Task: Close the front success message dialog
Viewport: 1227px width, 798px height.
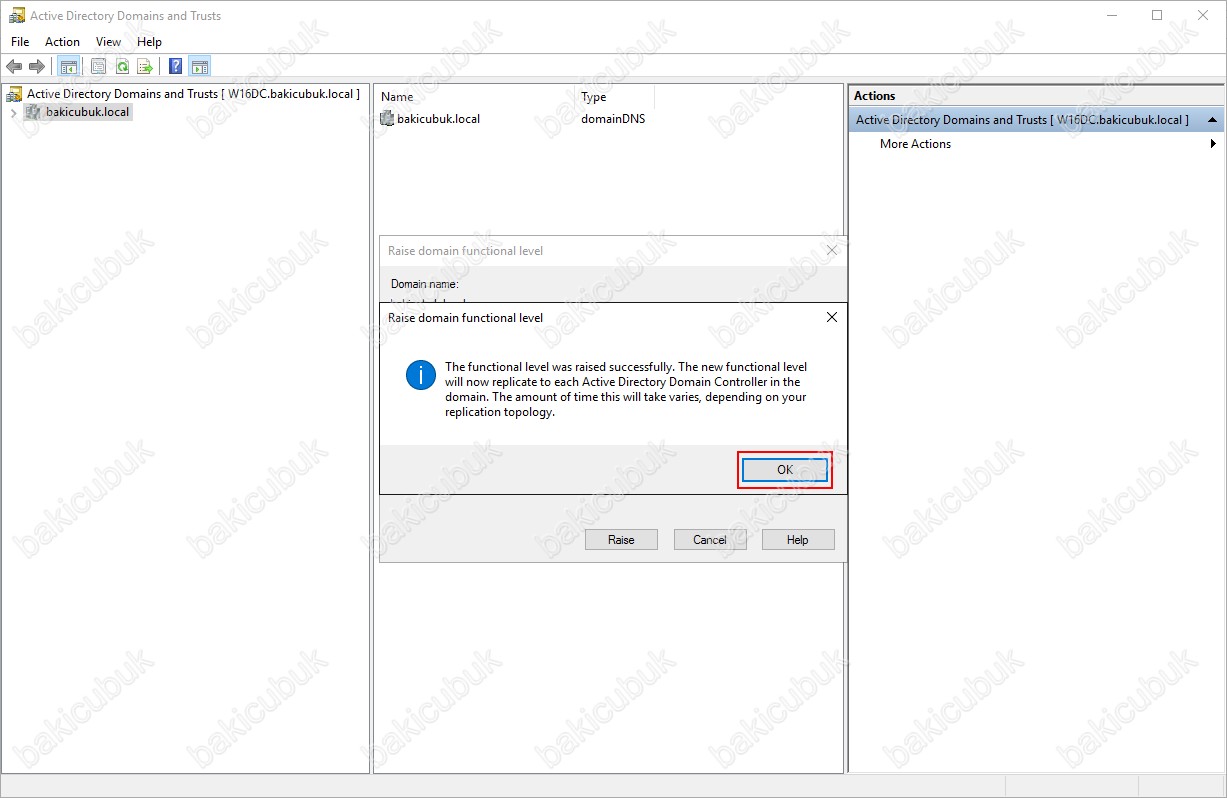Action: pos(832,317)
